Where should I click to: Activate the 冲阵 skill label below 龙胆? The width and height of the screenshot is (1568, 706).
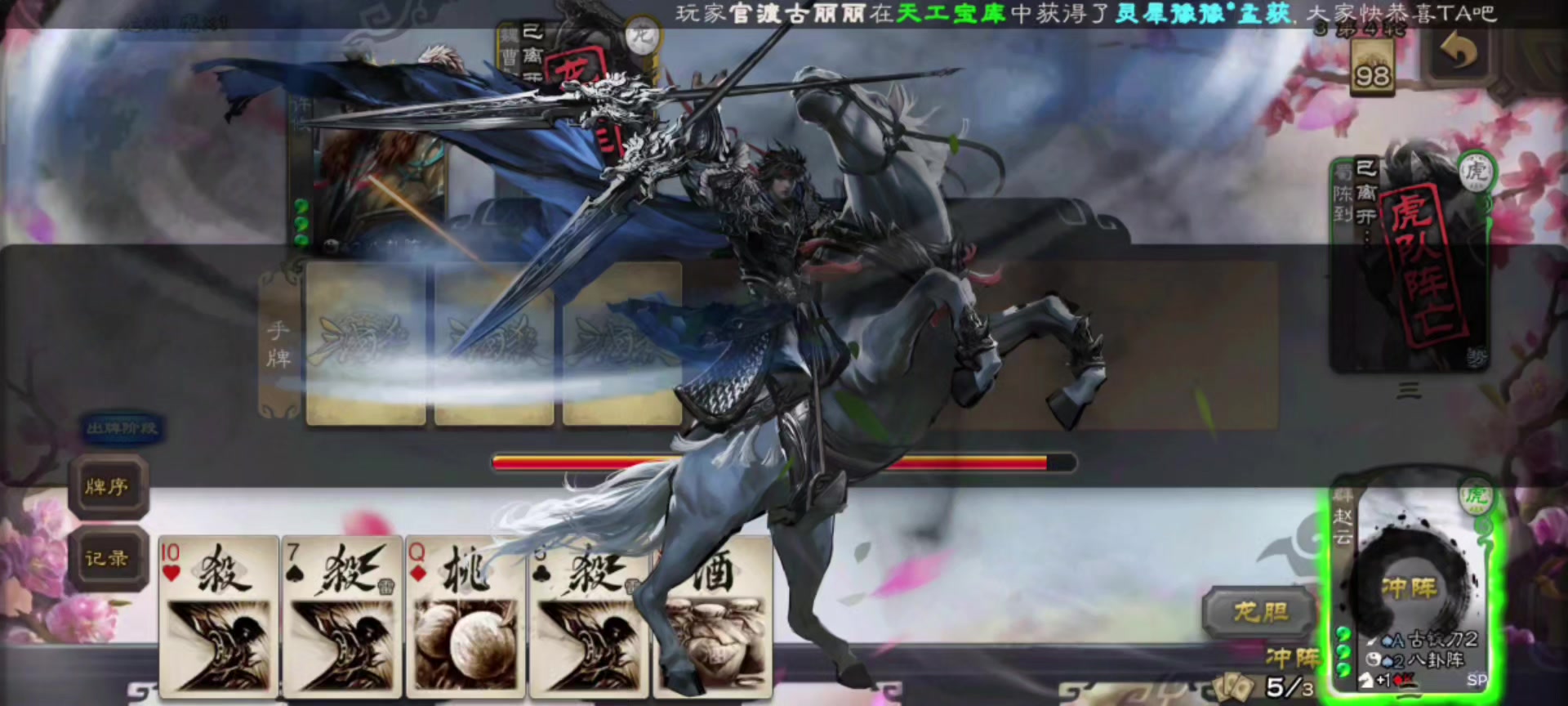pos(1292,657)
